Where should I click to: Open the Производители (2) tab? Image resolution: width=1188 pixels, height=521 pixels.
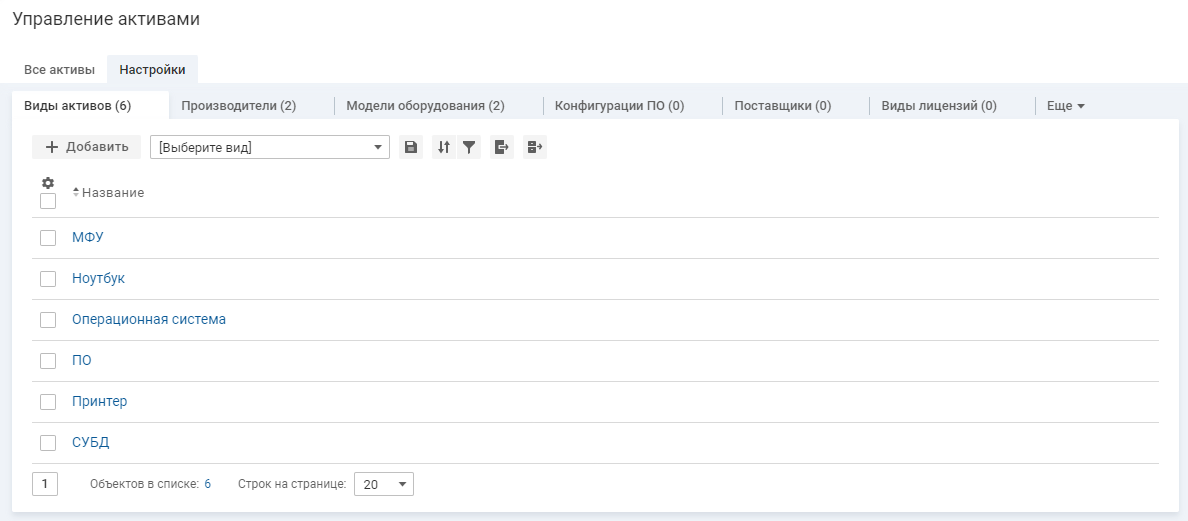238,106
